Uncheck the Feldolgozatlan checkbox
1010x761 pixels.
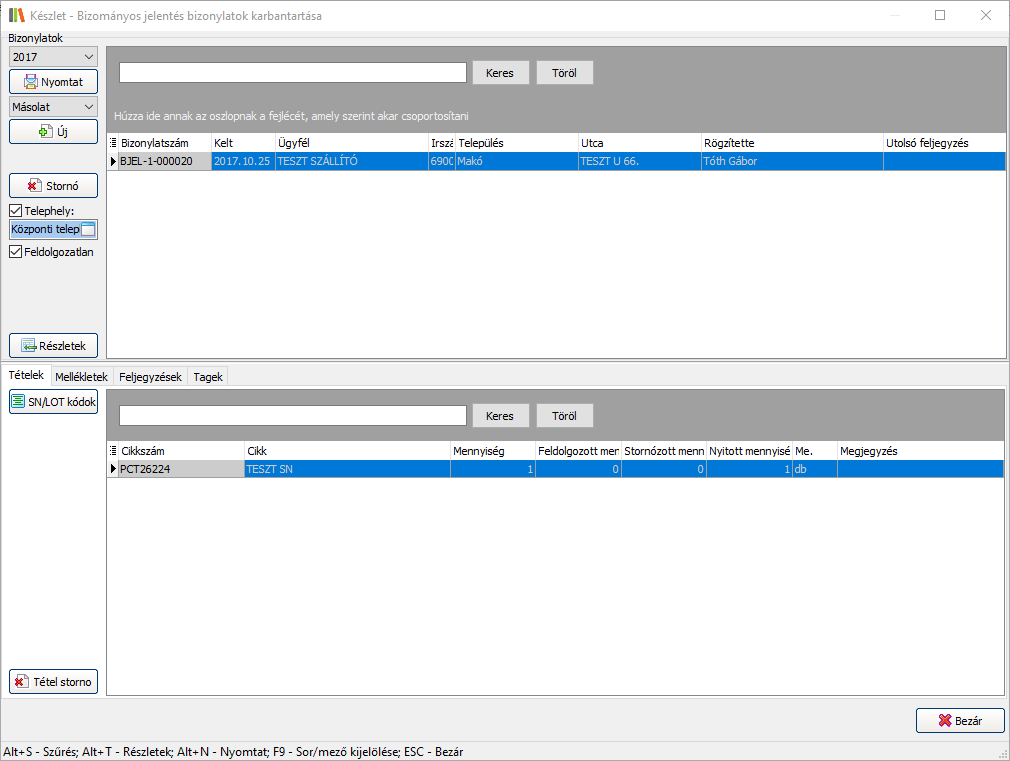(x=16, y=253)
